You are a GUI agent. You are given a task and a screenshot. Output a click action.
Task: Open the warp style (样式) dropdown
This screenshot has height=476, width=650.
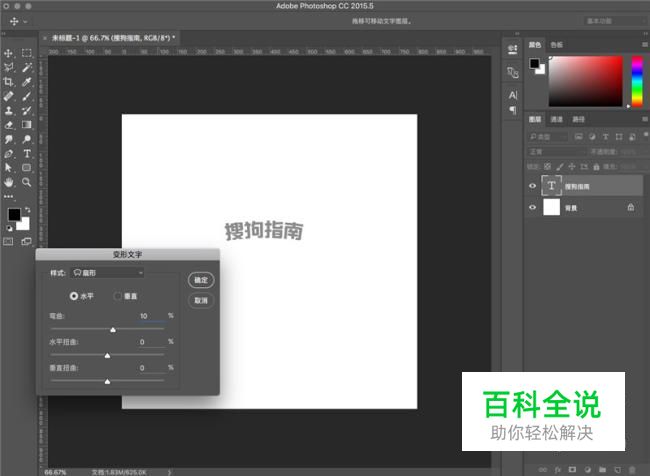click(x=107, y=272)
